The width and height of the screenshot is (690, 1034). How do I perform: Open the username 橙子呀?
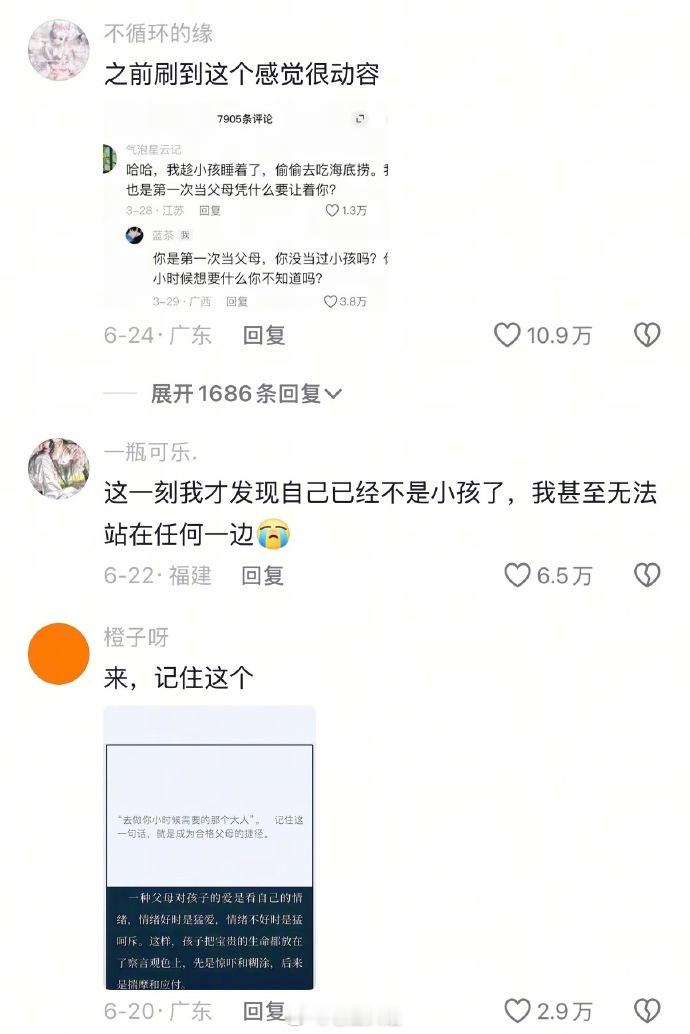coord(137,637)
